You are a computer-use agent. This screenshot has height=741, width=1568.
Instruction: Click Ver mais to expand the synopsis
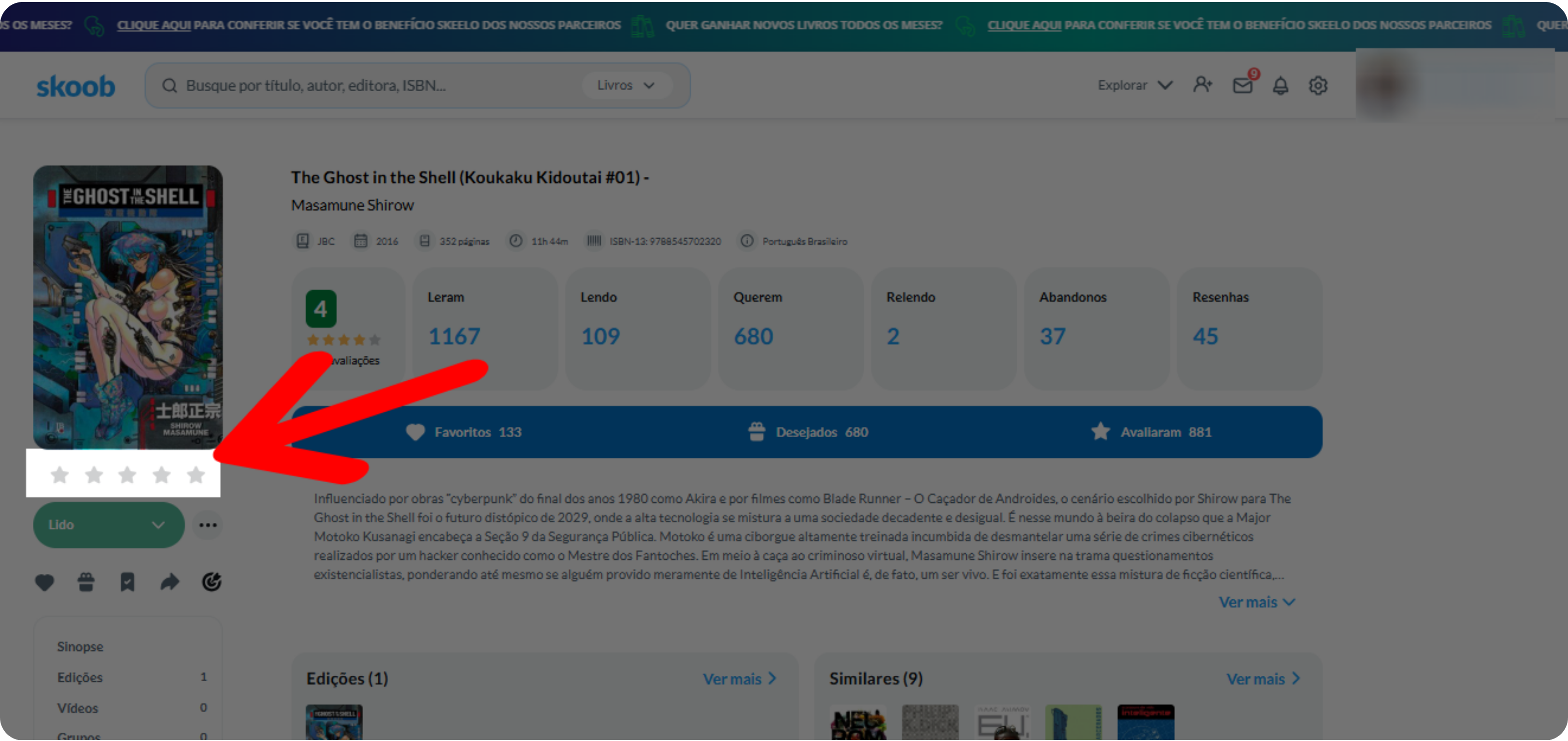pos(1257,602)
